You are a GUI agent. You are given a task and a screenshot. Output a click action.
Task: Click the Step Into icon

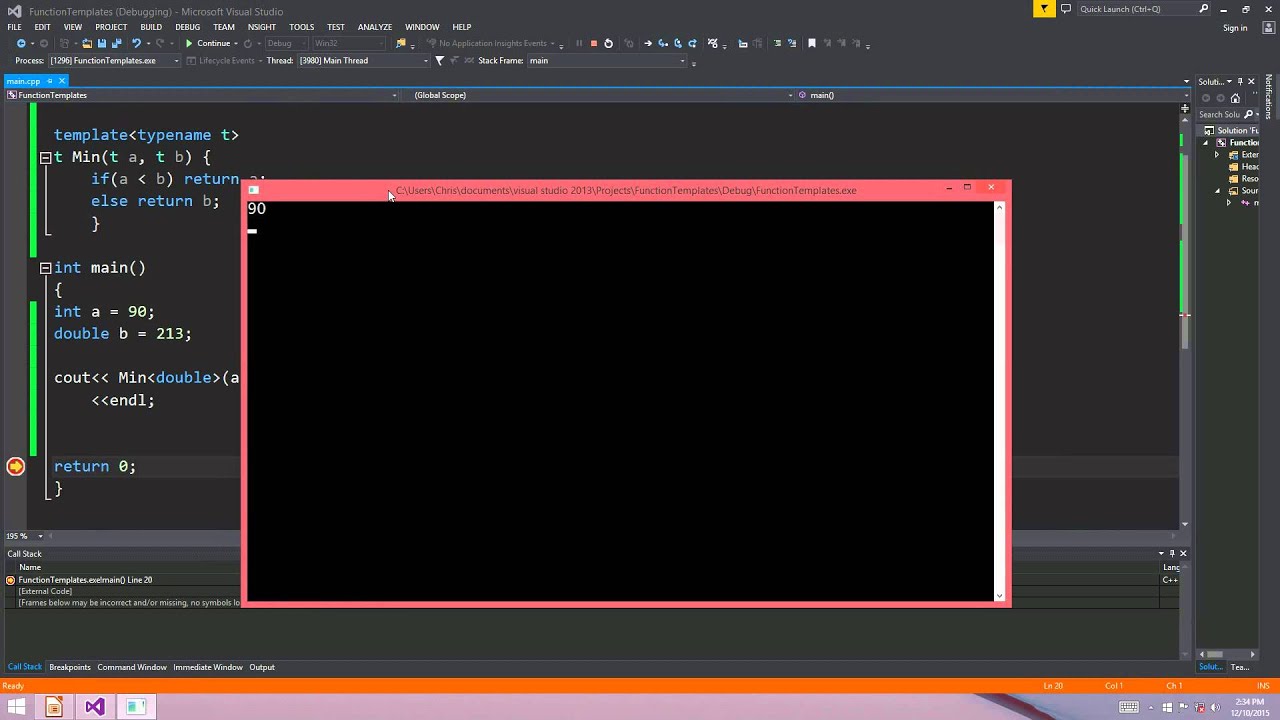(x=662, y=43)
